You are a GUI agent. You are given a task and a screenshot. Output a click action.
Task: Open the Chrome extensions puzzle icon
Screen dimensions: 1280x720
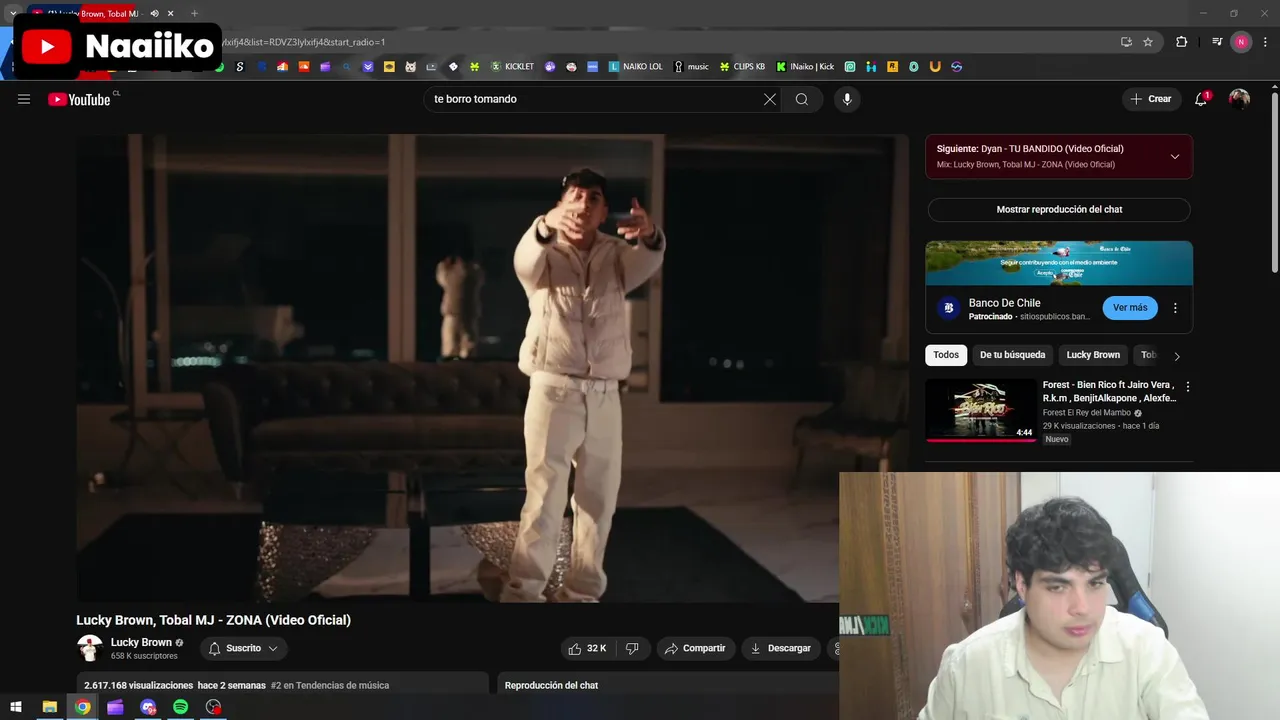pos(1182,42)
